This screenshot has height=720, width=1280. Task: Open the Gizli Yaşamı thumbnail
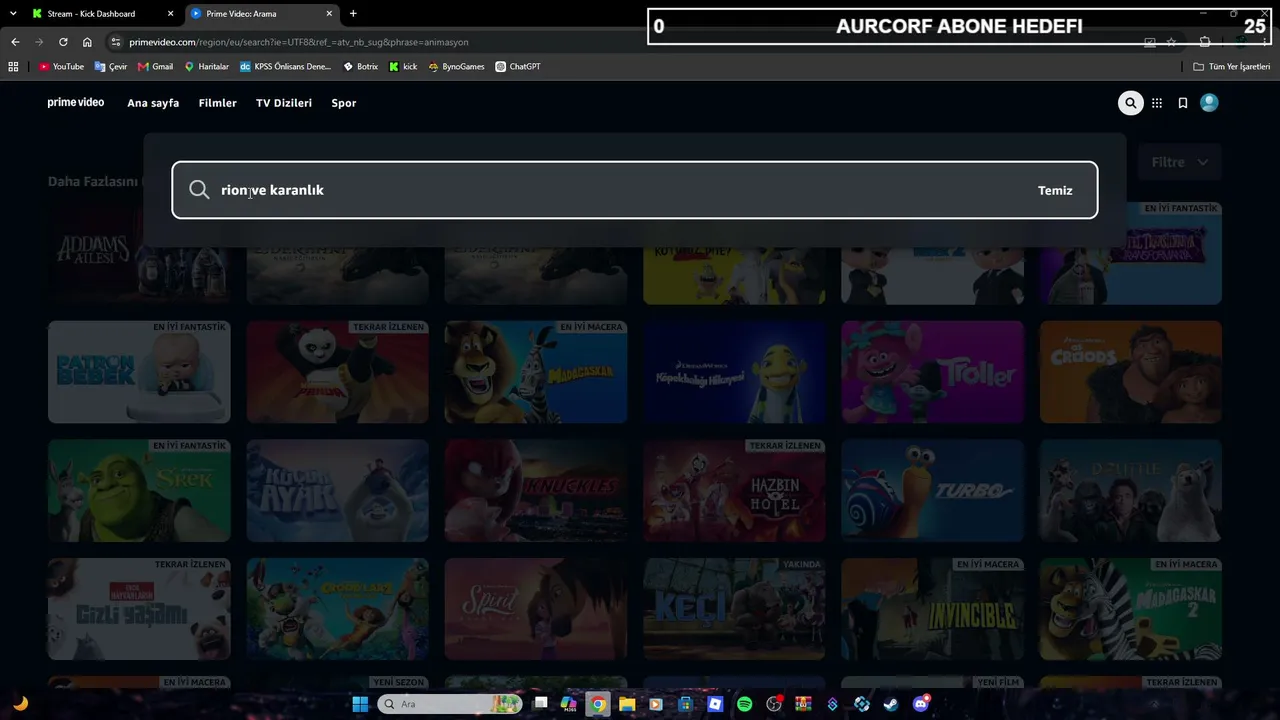(139, 610)
